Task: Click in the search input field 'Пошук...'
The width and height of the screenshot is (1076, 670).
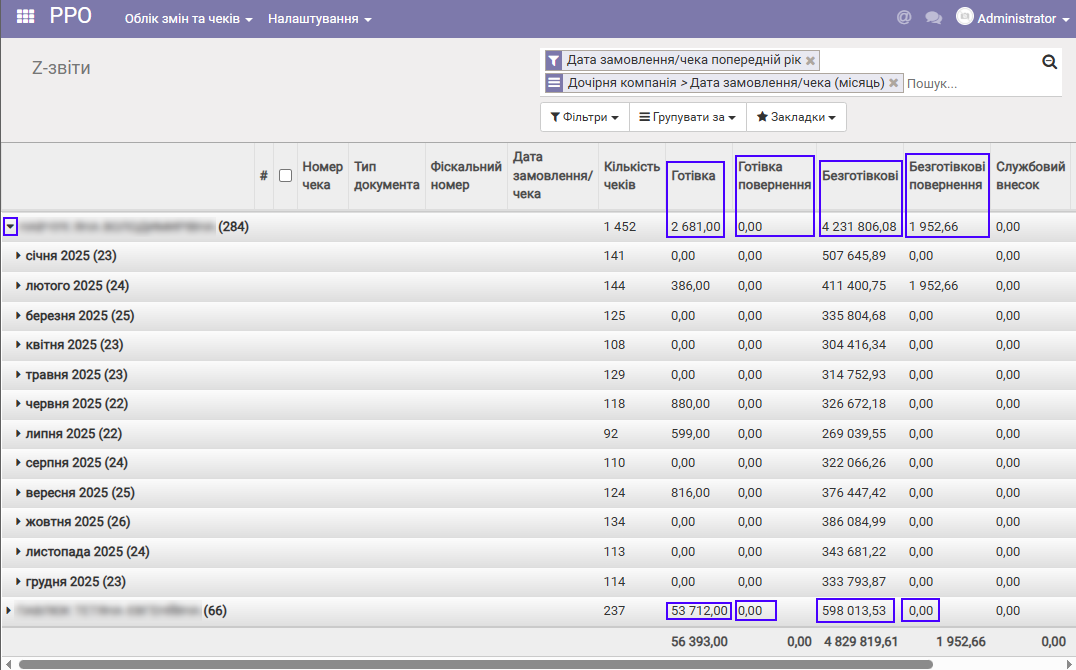Action: tap(980, 83)
